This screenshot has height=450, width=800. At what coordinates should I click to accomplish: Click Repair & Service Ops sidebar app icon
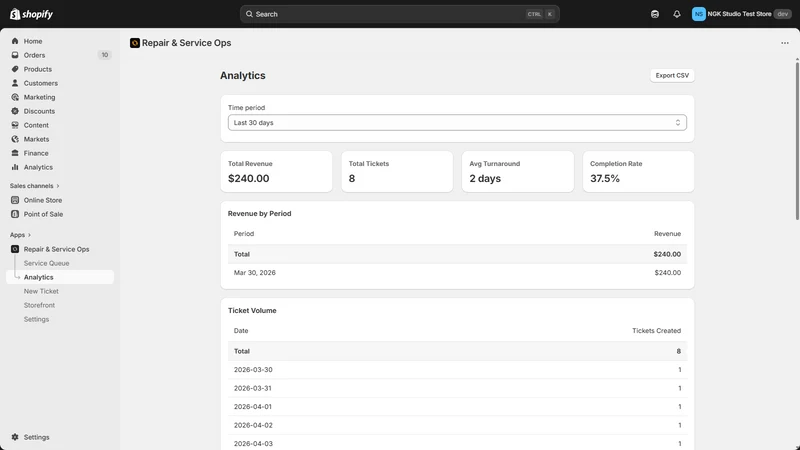point(15,249)
